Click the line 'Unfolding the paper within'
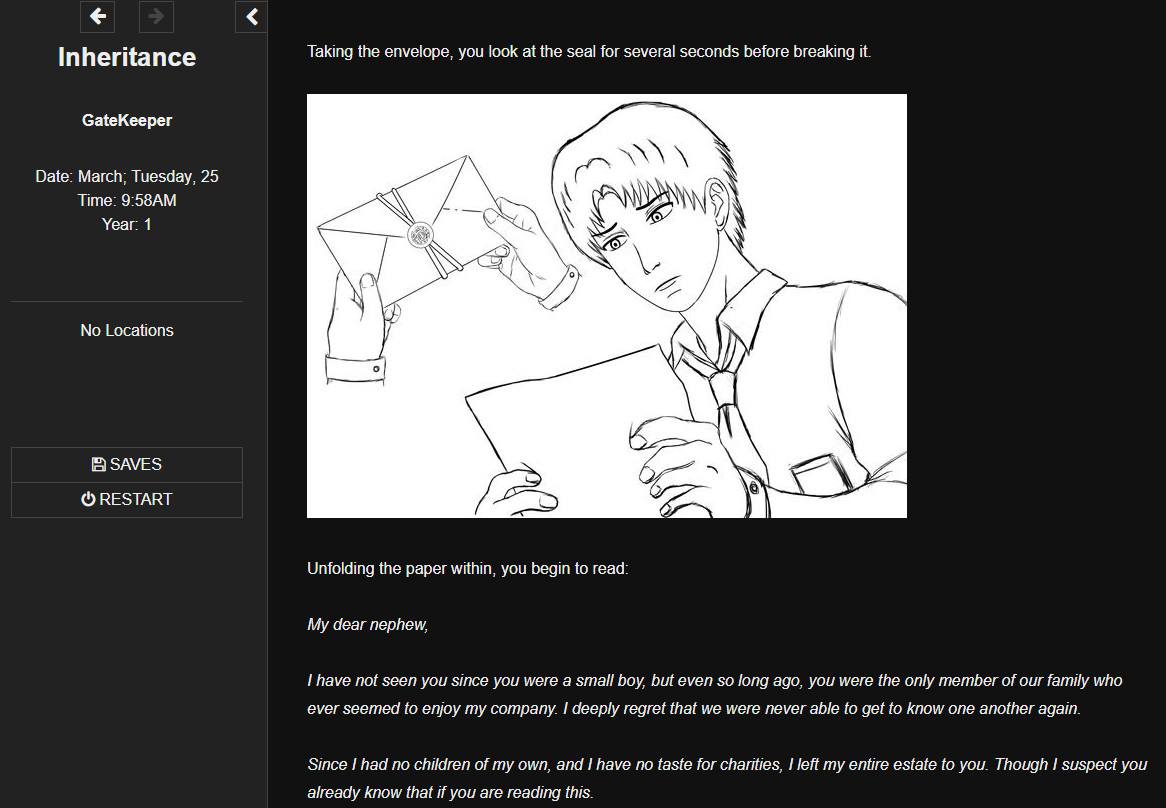1166x808 pixels. (x=468, y=568)
